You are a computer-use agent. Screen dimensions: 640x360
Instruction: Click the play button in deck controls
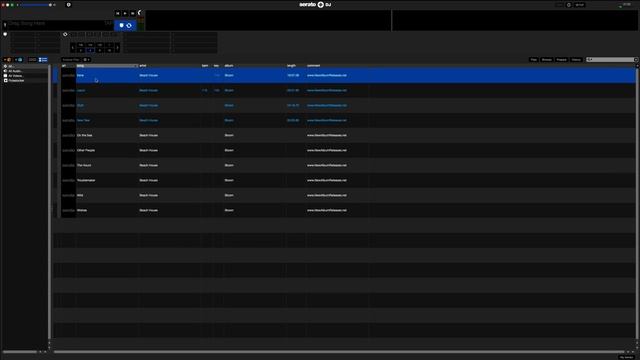(x=125, y=13)
